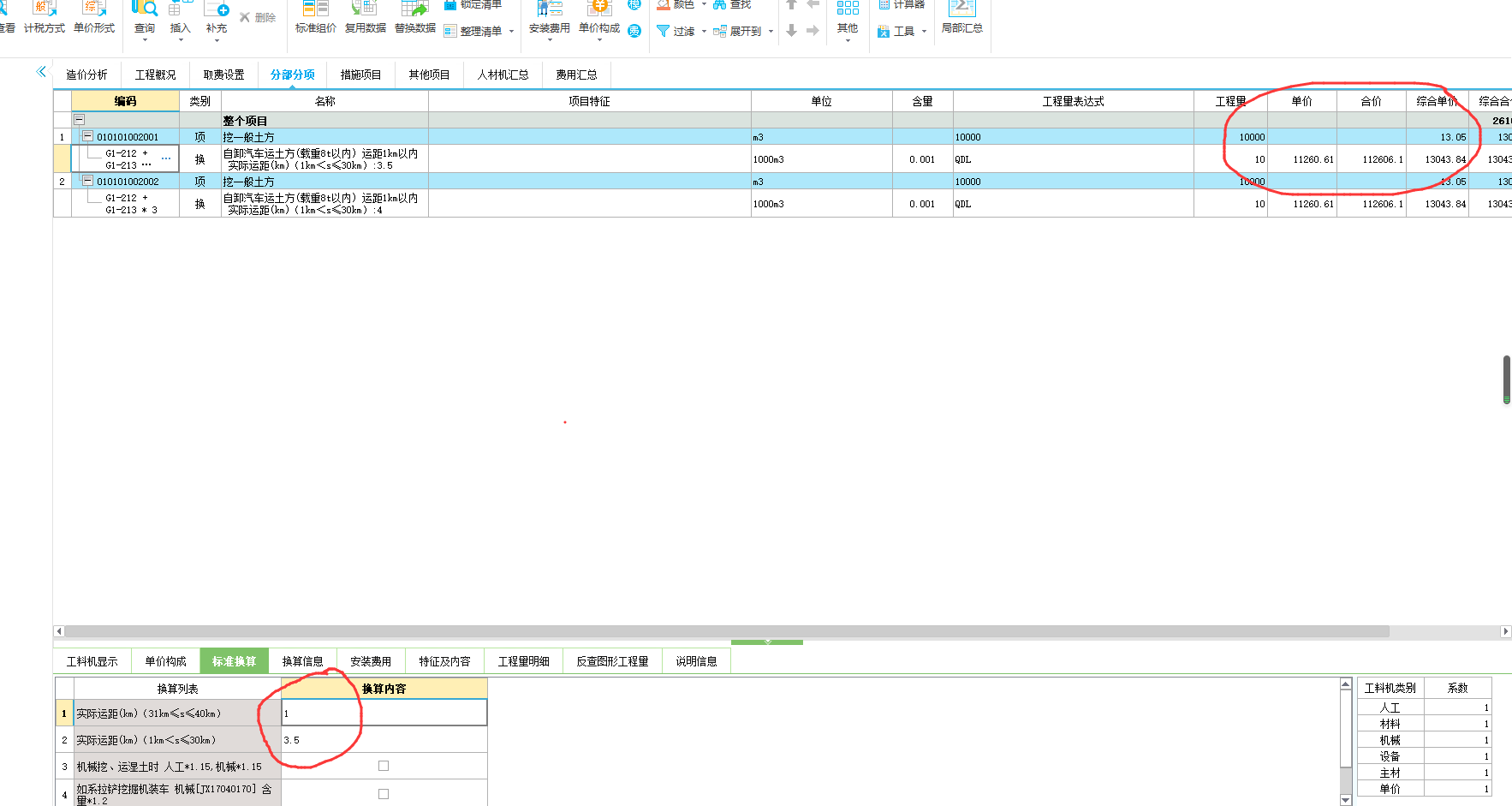Viewport: 1512px width, 806px height.
Task: Open the 说明信息 bottom tab
Action: pos(696,661)
